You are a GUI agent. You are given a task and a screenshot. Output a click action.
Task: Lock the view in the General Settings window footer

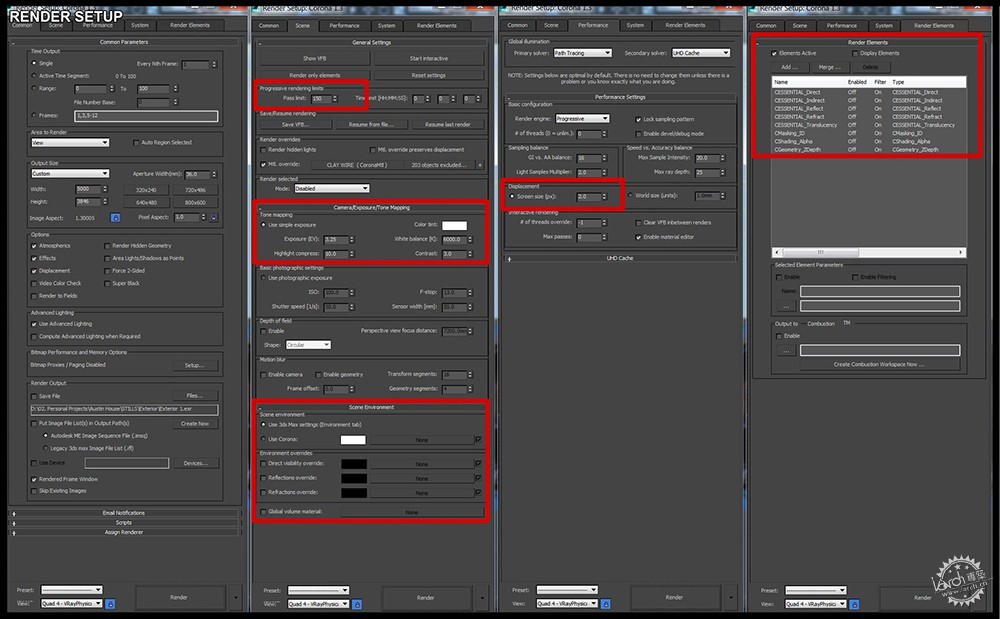357,604
